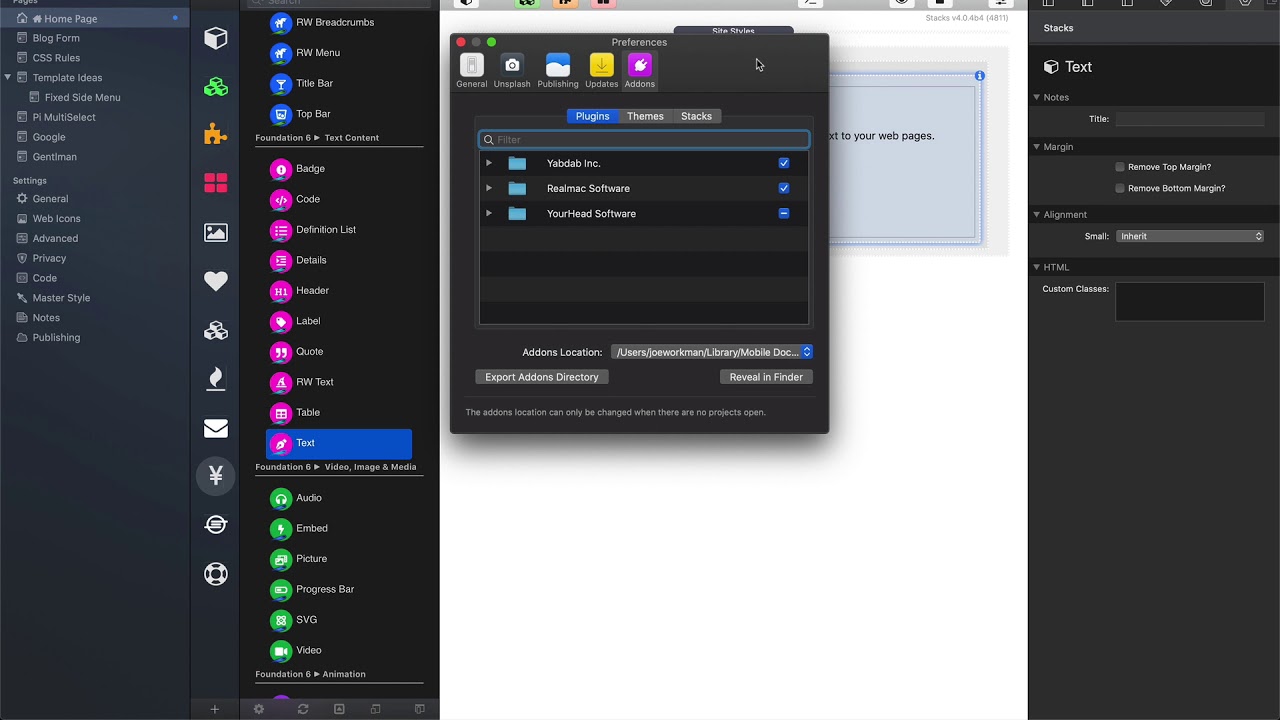Image resolution: width=1280 pixels, height=720 pixels.
Task: Open the Small alignment dropdown
Action: click(1190, 236)
